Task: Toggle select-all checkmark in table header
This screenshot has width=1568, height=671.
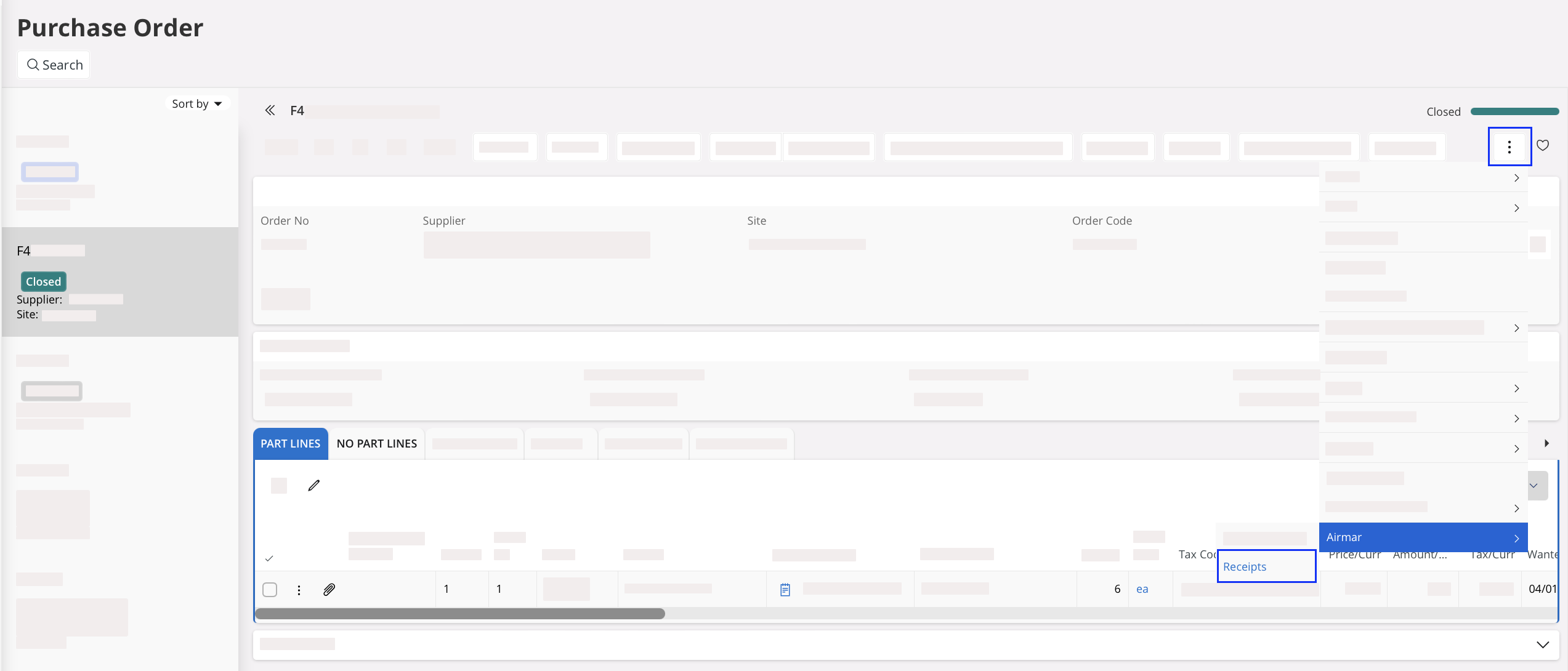Action: pyautogui.click(x=269, y=558)
